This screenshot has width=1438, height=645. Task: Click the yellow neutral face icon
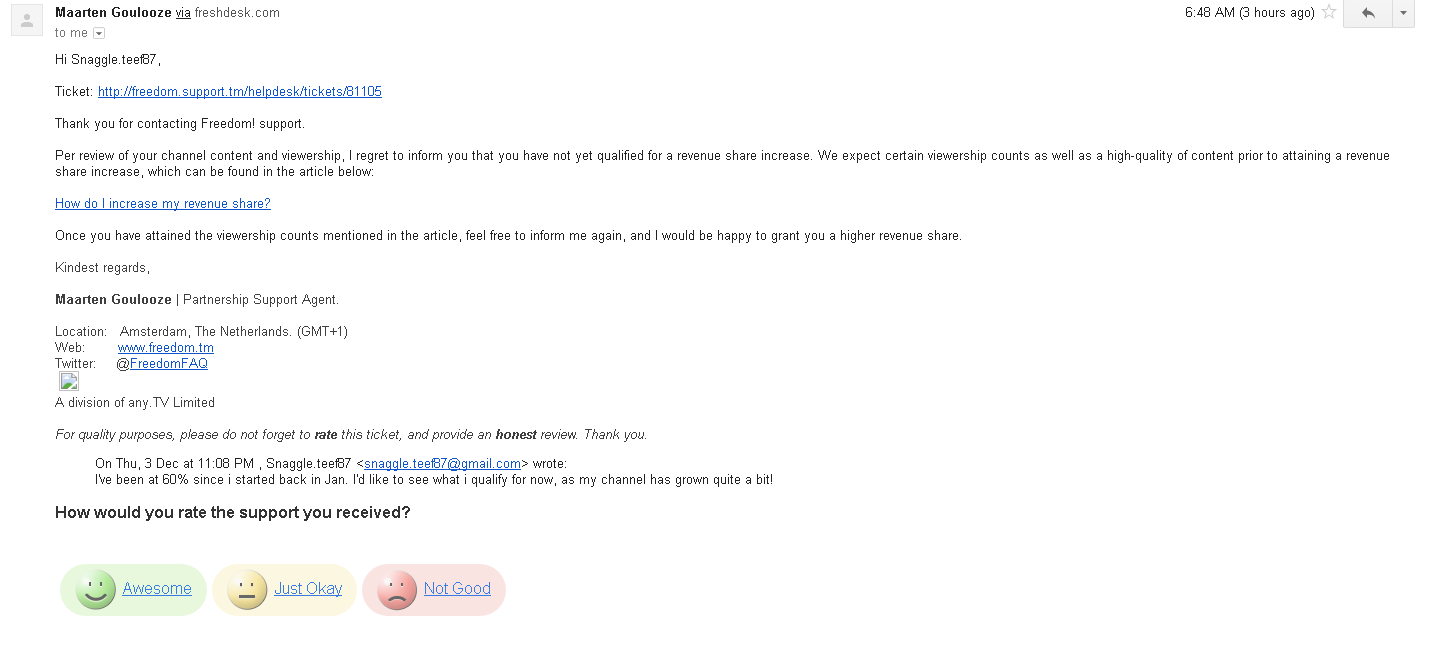(x=246, y=589)
